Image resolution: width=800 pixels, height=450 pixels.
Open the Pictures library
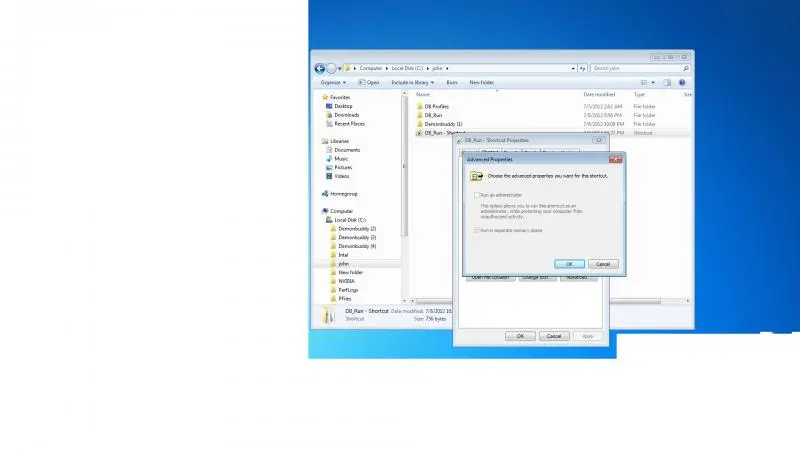coord(343,167)
